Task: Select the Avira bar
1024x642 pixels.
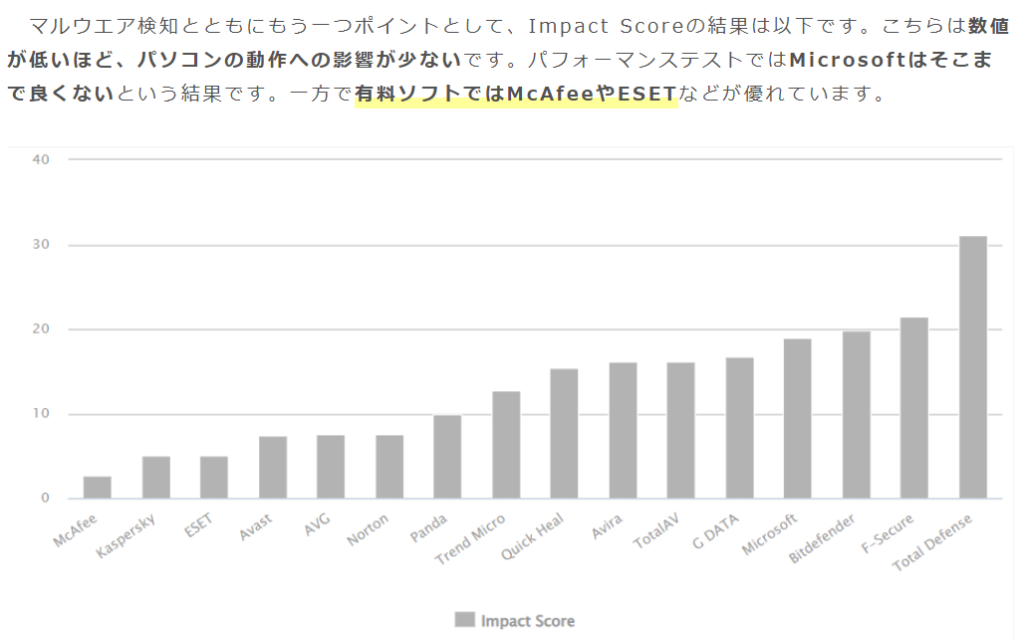Action: [x=623, y=431]
